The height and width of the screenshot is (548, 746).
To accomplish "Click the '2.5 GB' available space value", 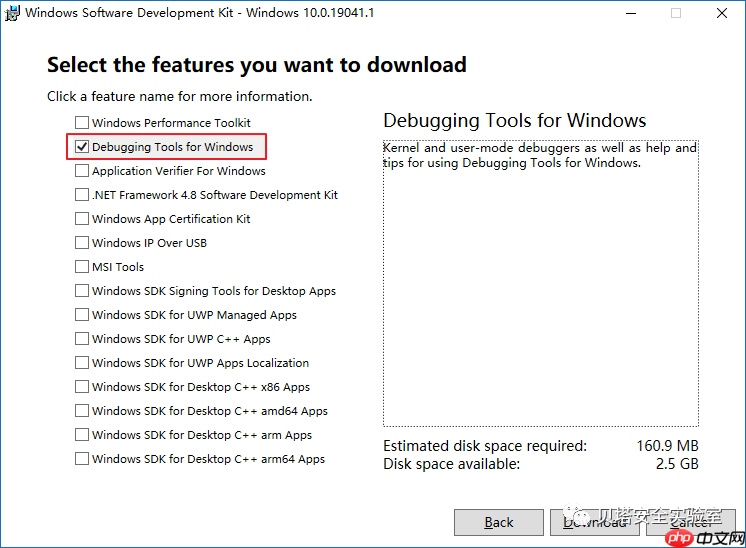I will pyautogui.click(x=677, y=464).
